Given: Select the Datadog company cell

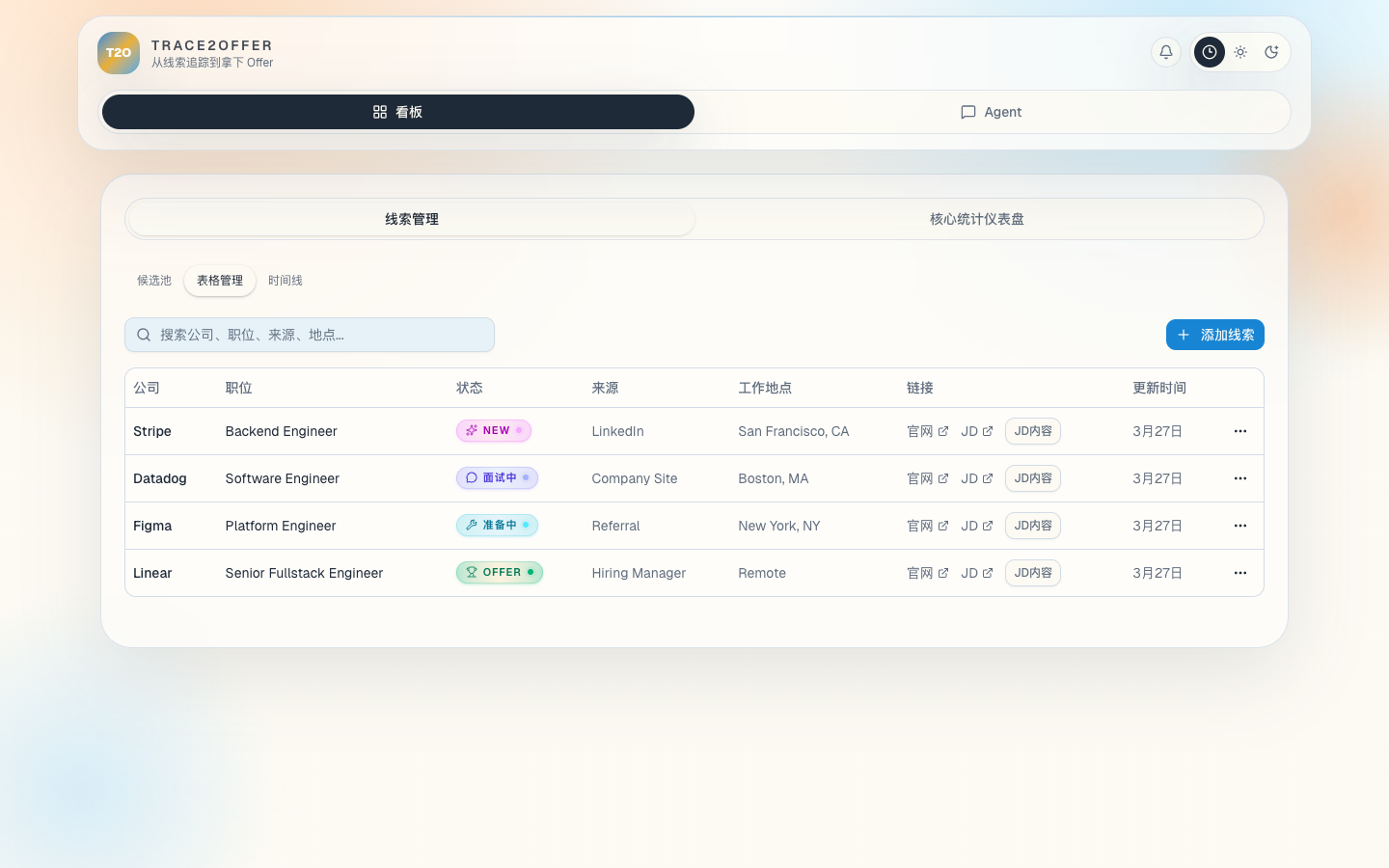Looking at the screenshot, I should 160,478.
